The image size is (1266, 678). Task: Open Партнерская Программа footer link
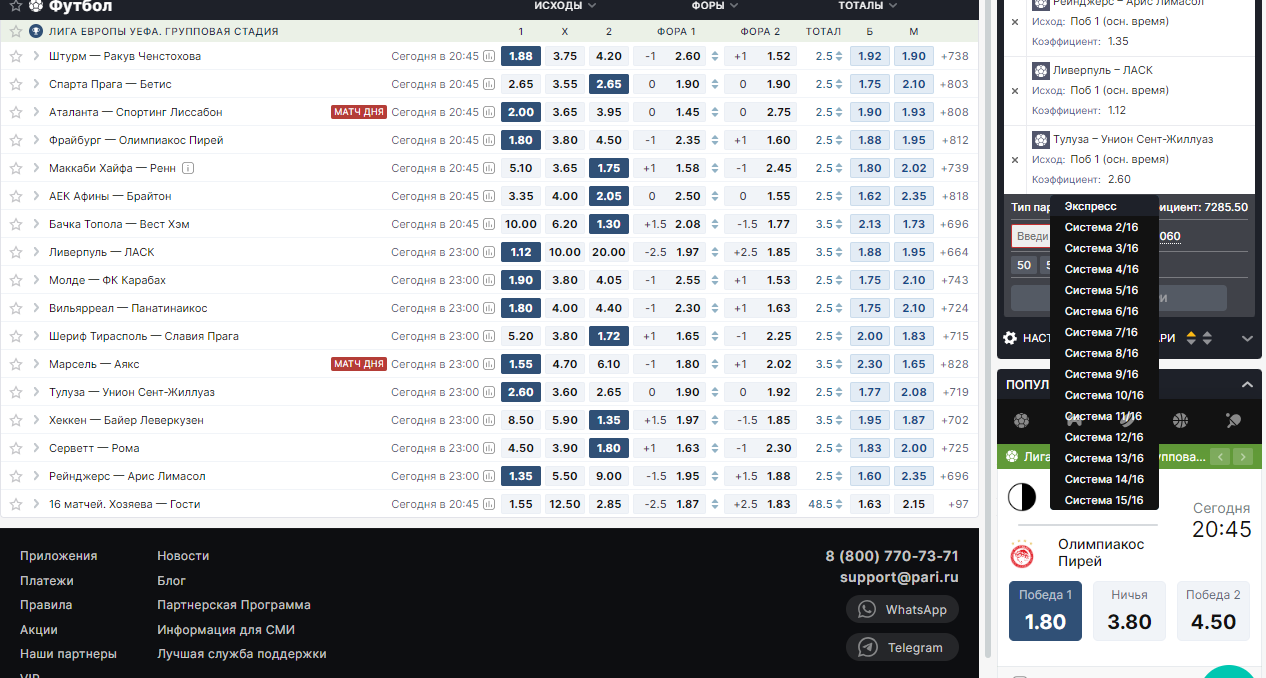coord(234,605)
